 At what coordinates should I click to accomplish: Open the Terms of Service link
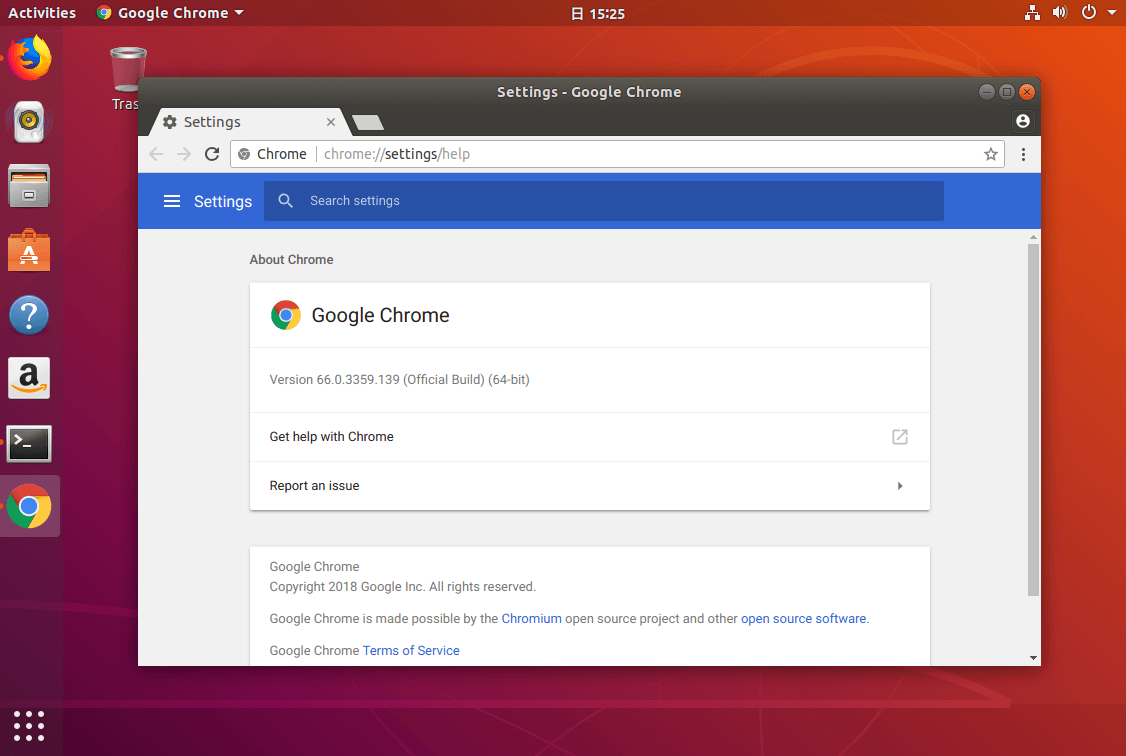411,651
